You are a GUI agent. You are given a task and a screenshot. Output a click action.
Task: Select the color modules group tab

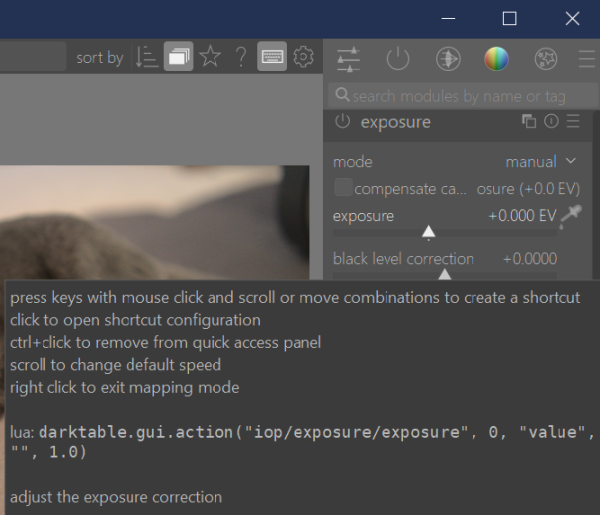click(496, 59)
